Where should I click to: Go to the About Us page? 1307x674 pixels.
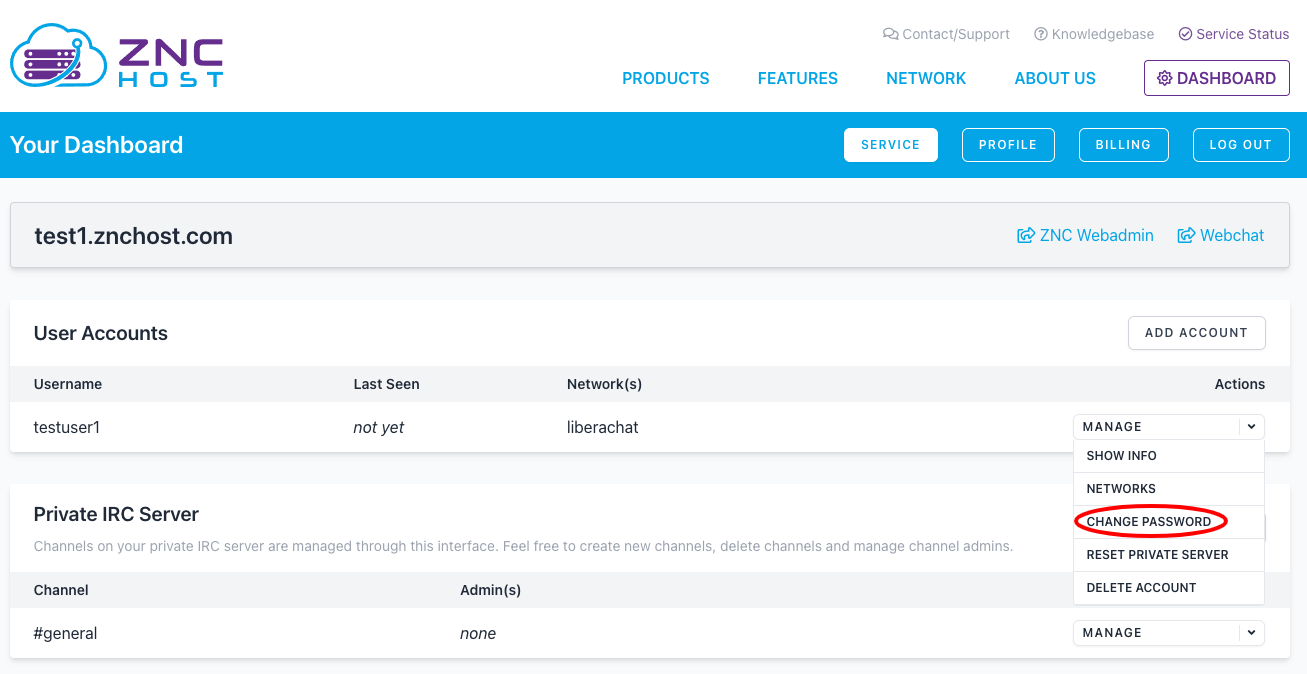[1055, 78]
